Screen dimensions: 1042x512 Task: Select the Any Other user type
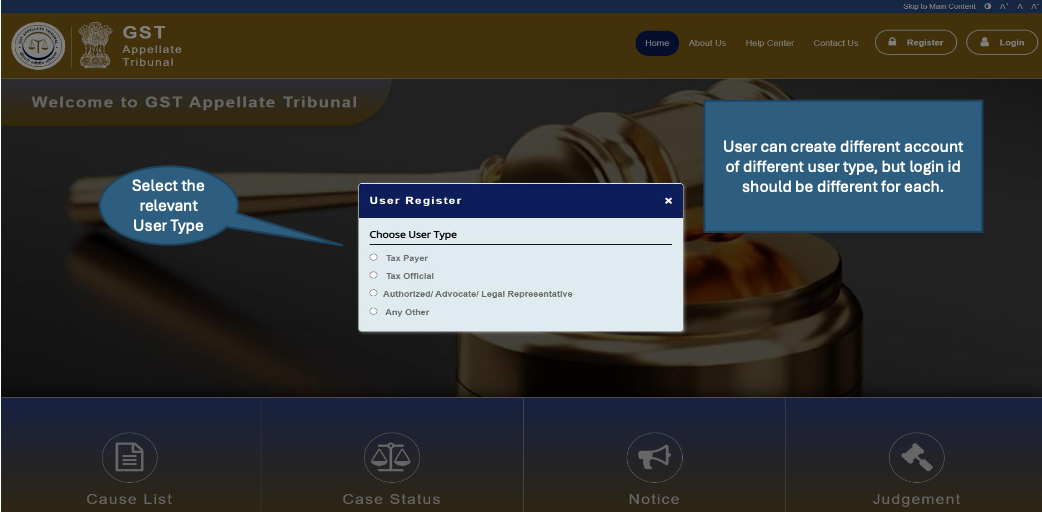point(373,311)
